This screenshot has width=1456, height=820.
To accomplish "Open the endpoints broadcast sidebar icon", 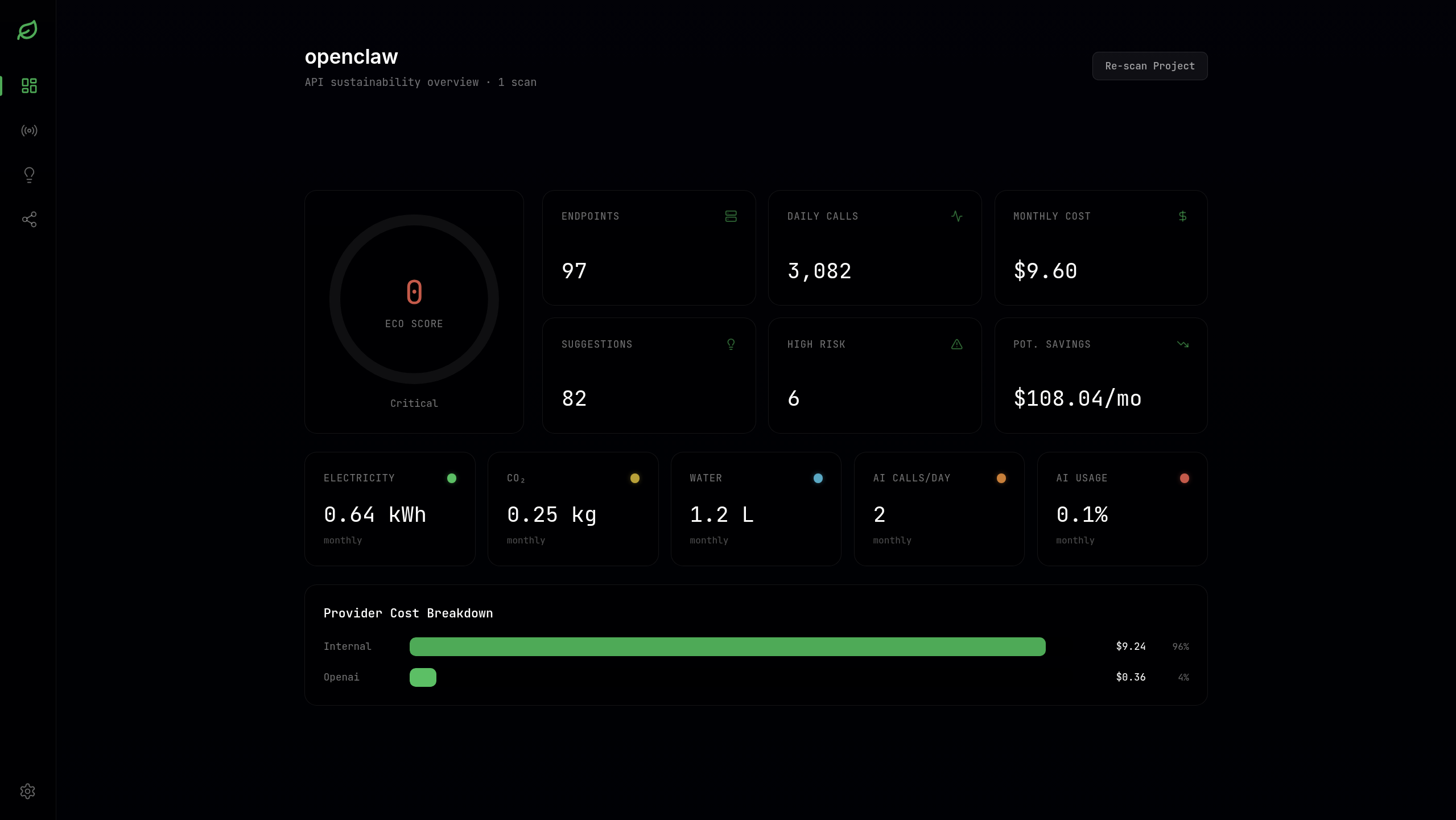I will coord(29,130).
